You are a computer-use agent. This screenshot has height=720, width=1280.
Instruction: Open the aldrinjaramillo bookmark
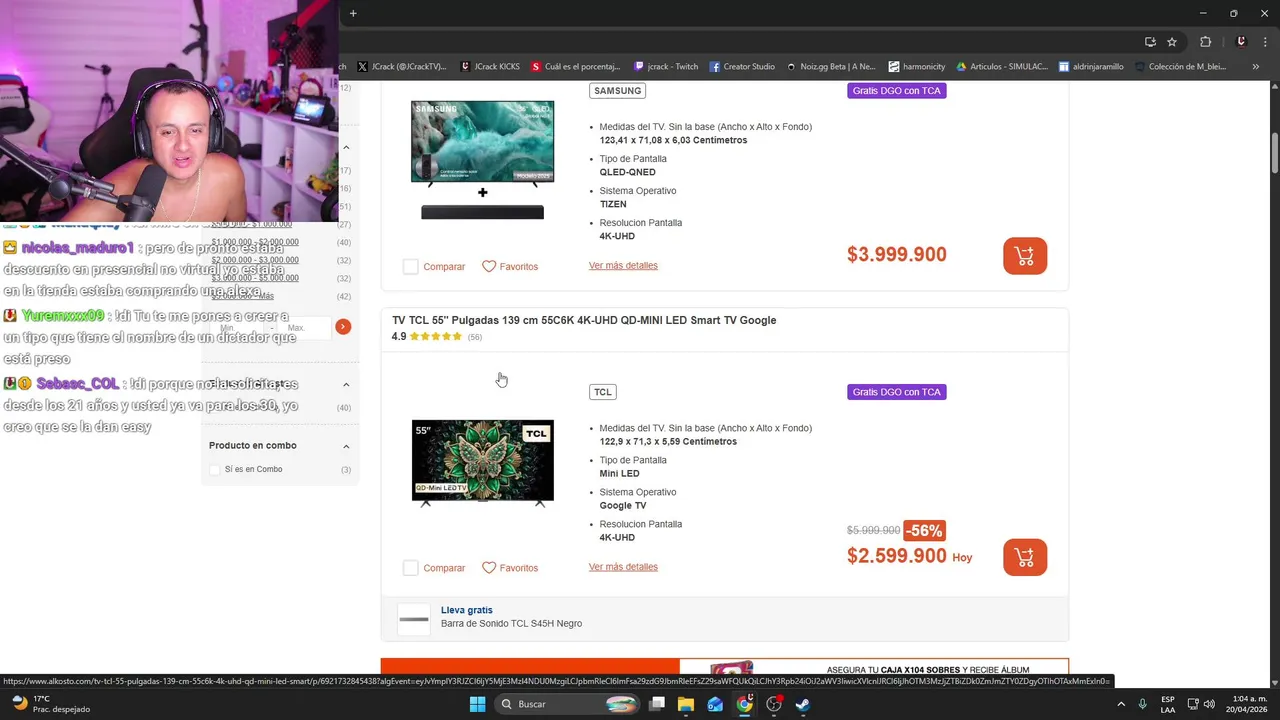coord(1091,67)
